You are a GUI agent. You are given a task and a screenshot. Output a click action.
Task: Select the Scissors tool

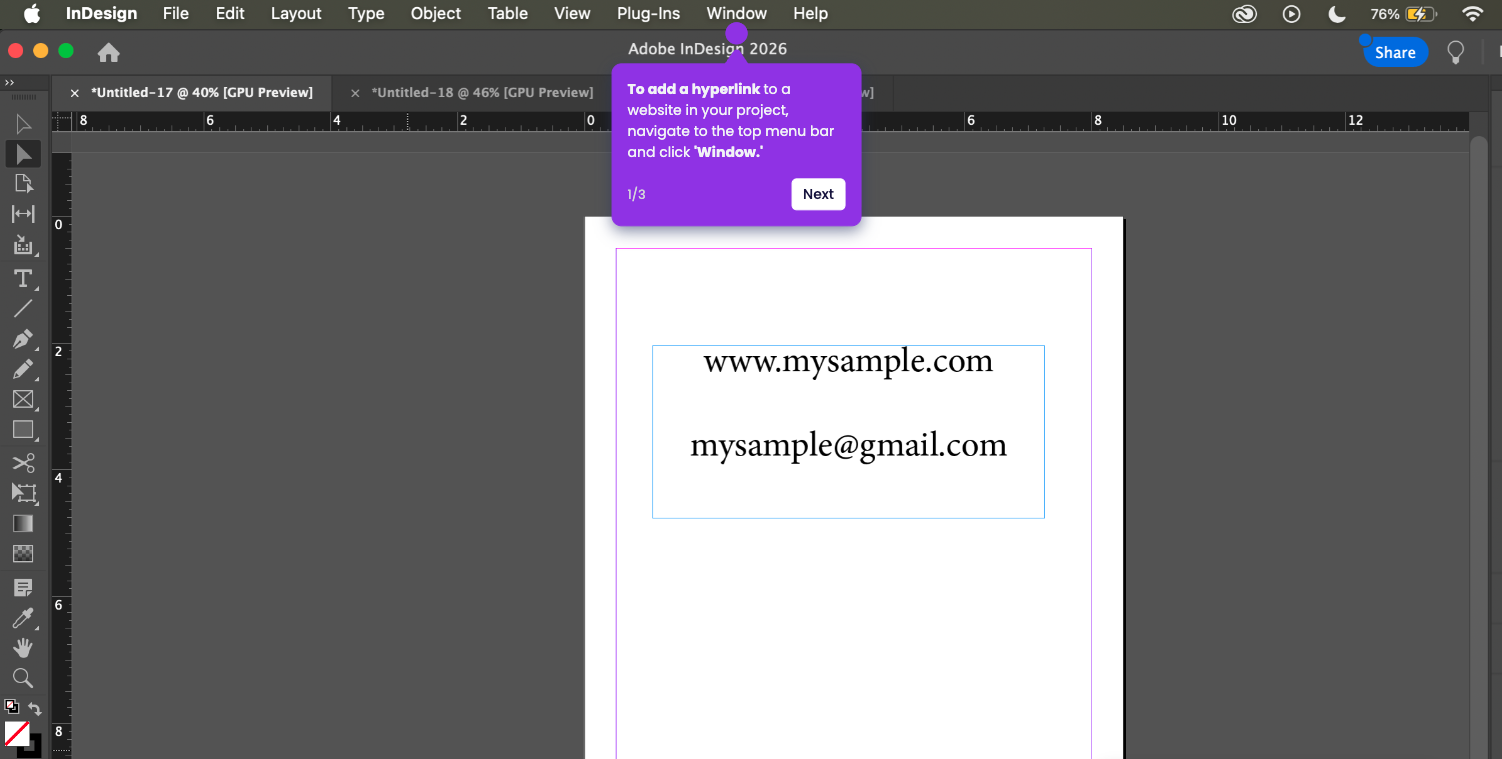pos(23,462)
